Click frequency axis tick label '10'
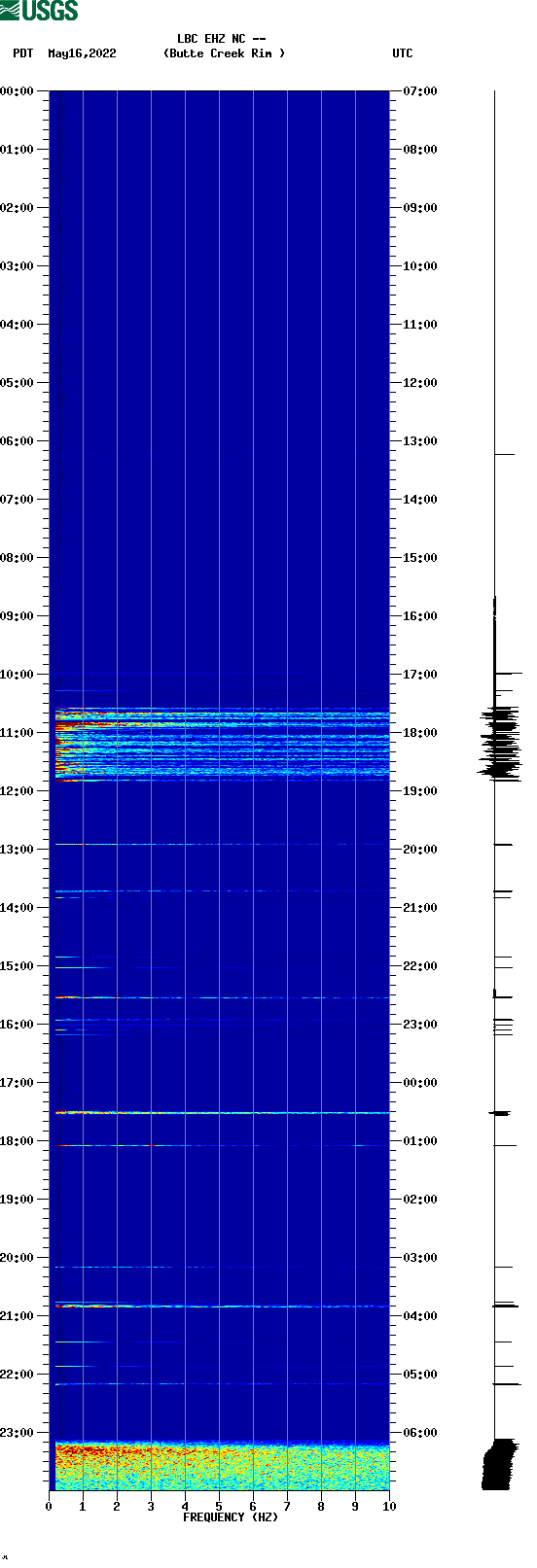Viewport: 537px width, 1568px height. point(389,1507)
